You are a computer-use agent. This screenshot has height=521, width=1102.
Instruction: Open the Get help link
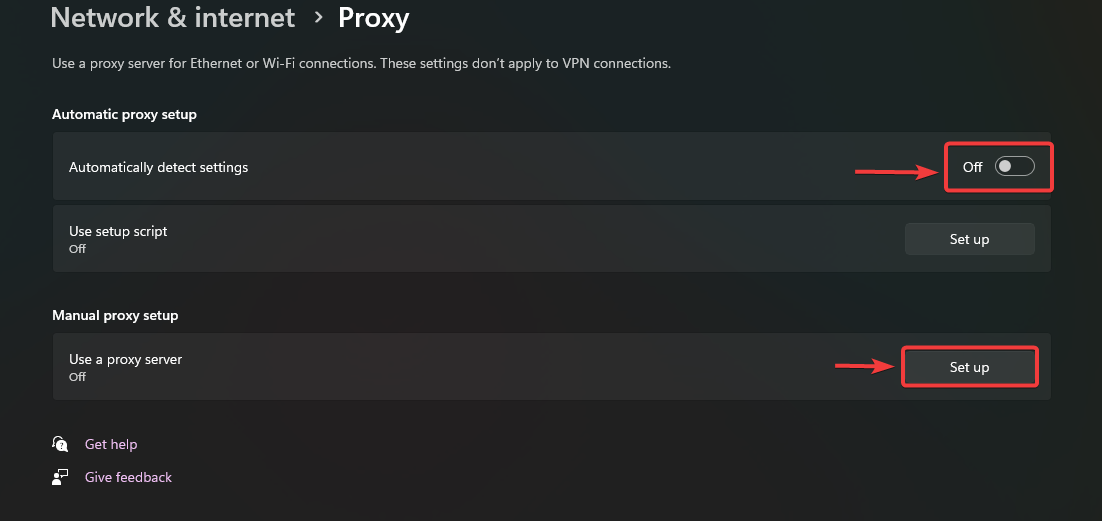(x=111, y=444)
